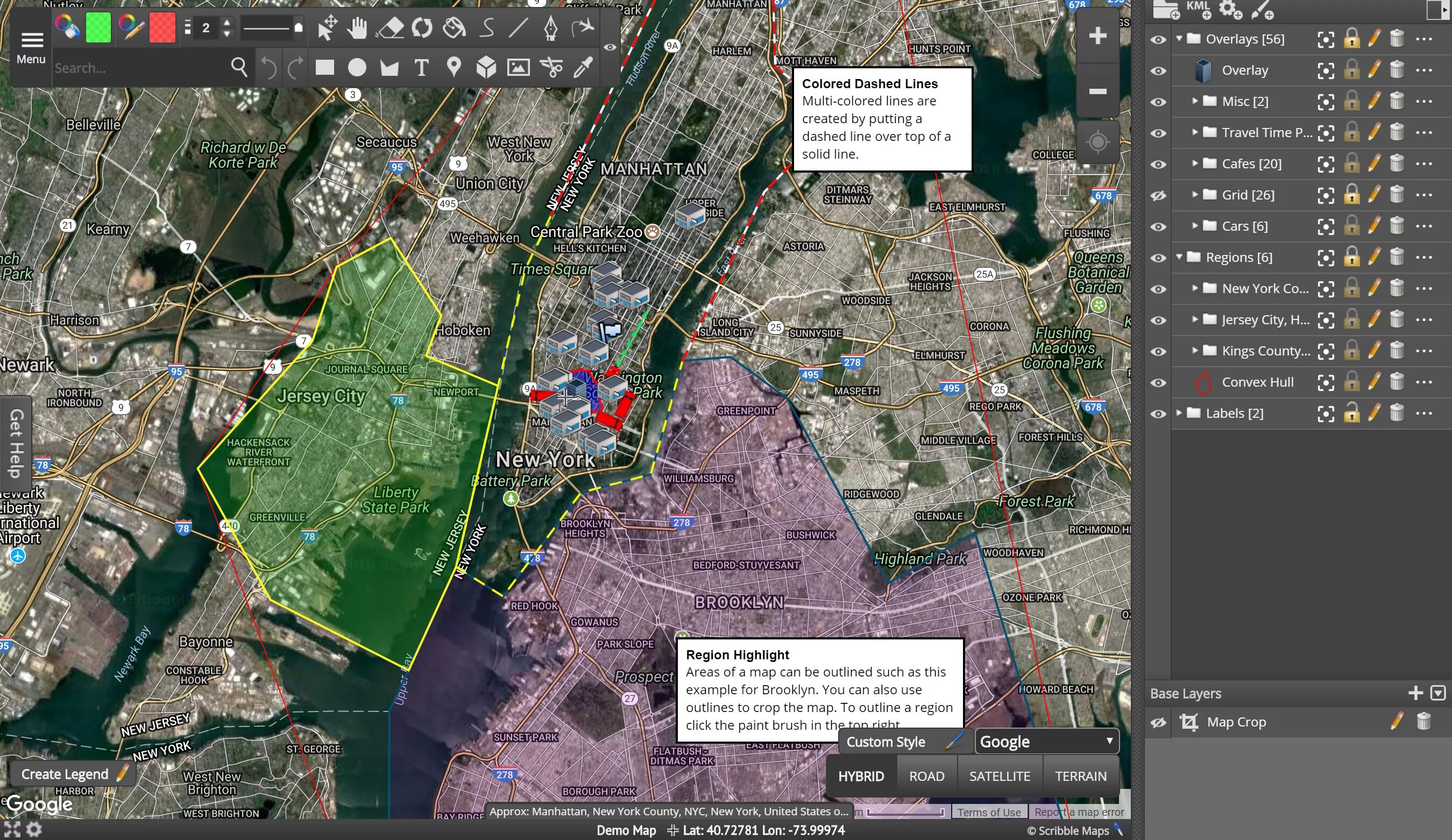The width and height of the screenshot is (1452, 840).
Task: Switch map to ROAD view
Action: click(x=926, y=776)
